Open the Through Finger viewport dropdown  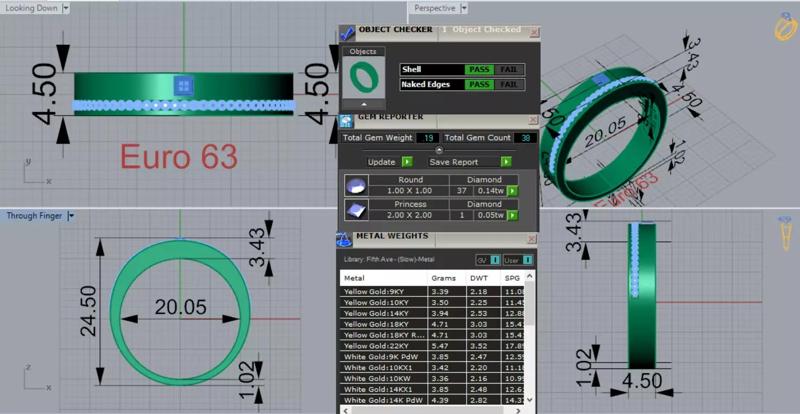[71, 216]
